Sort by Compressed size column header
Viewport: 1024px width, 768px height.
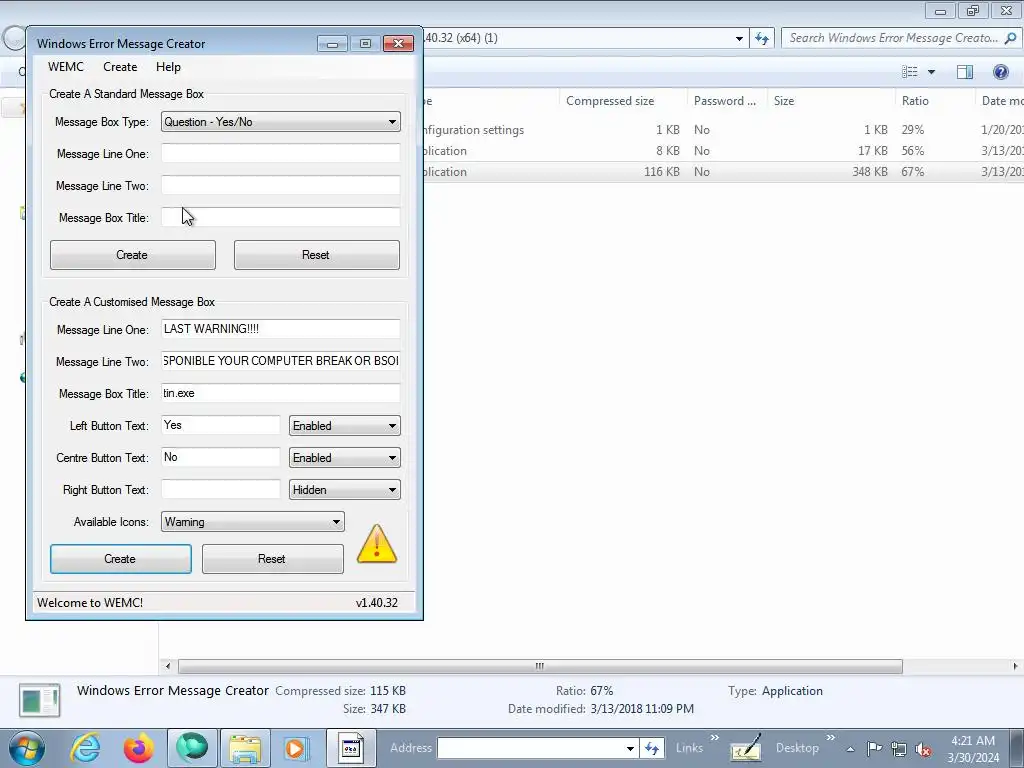point(623,101)
